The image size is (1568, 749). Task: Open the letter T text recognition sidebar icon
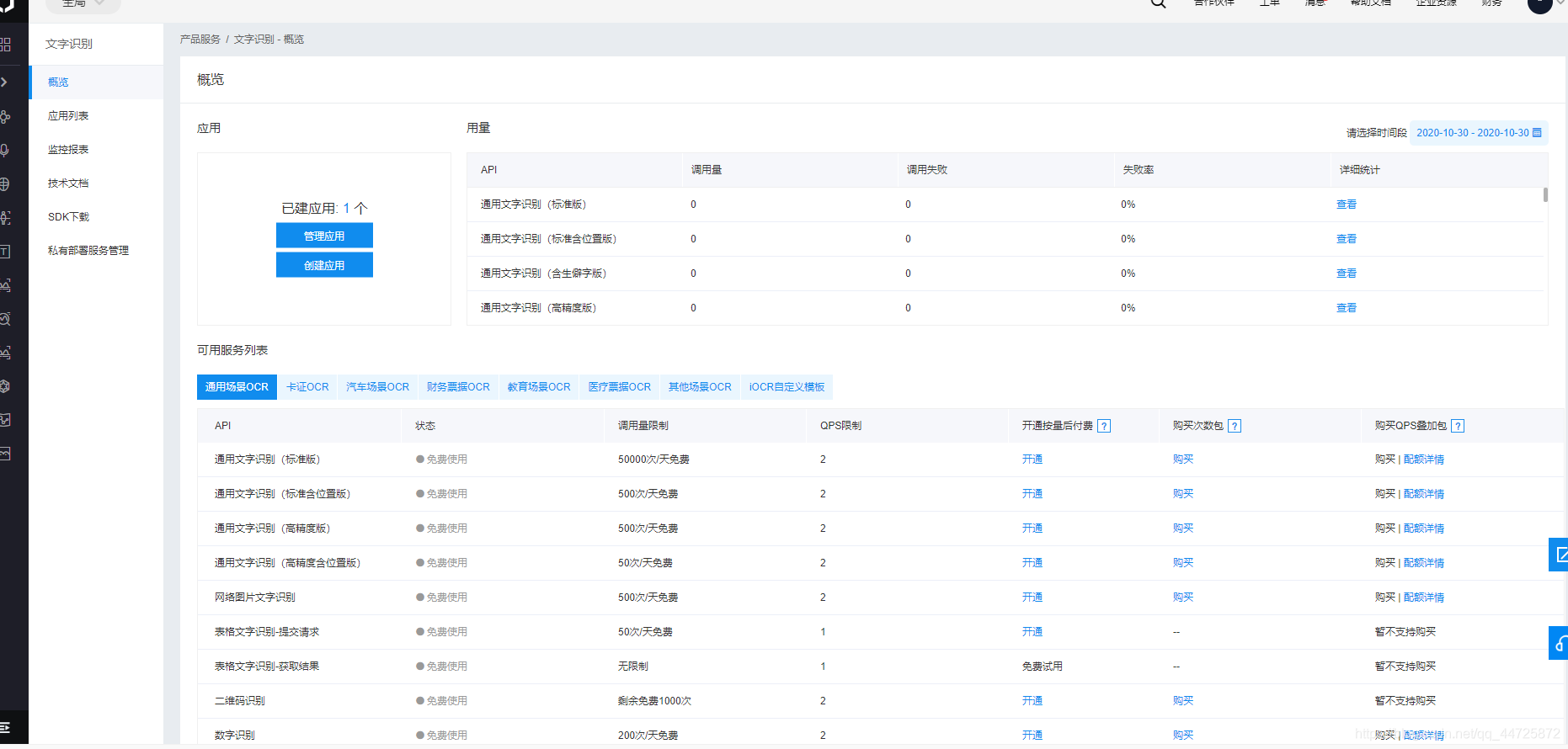(4, 251)
